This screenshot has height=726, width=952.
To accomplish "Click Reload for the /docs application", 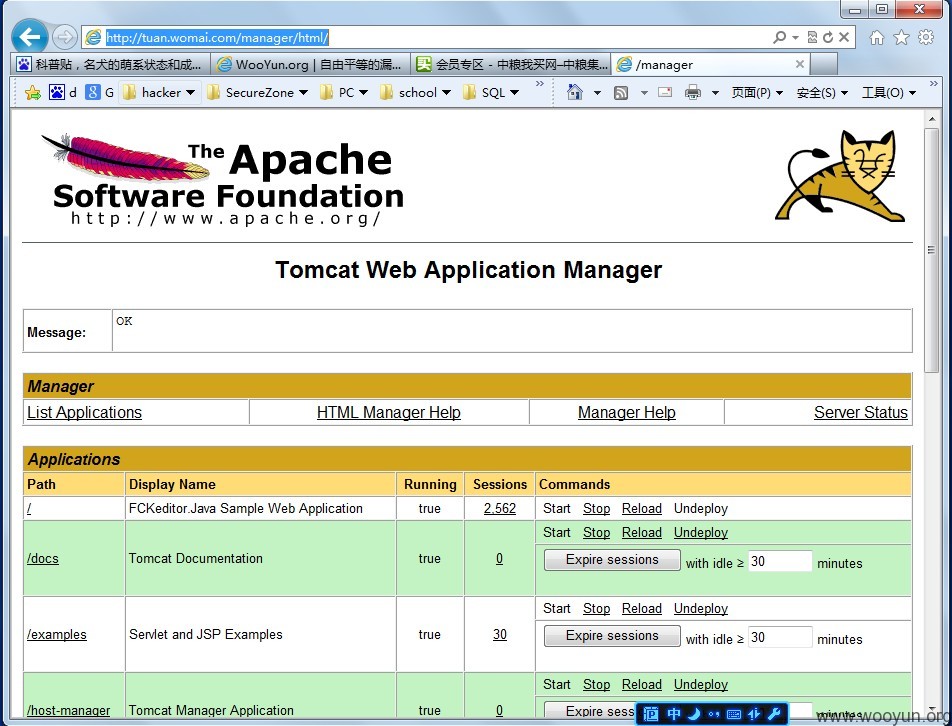I will tap(642, 532).
